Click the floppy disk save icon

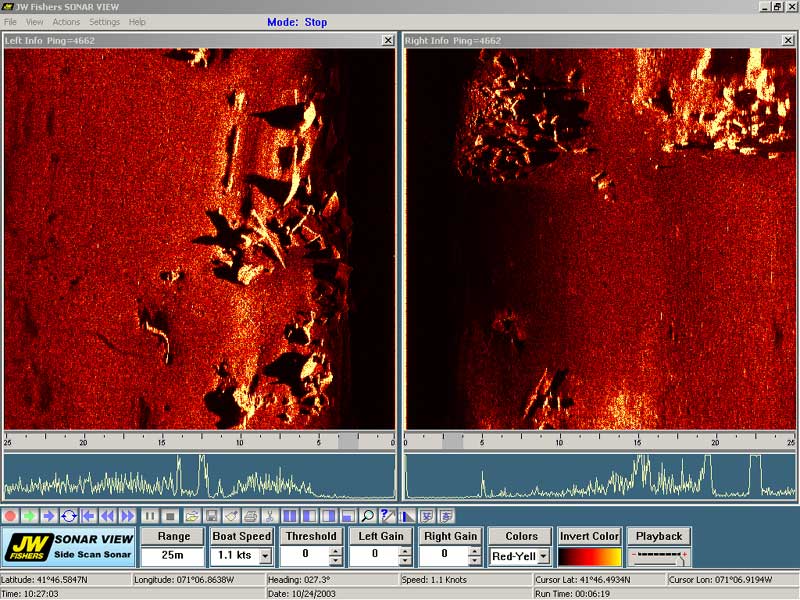(x=212, y=516)
